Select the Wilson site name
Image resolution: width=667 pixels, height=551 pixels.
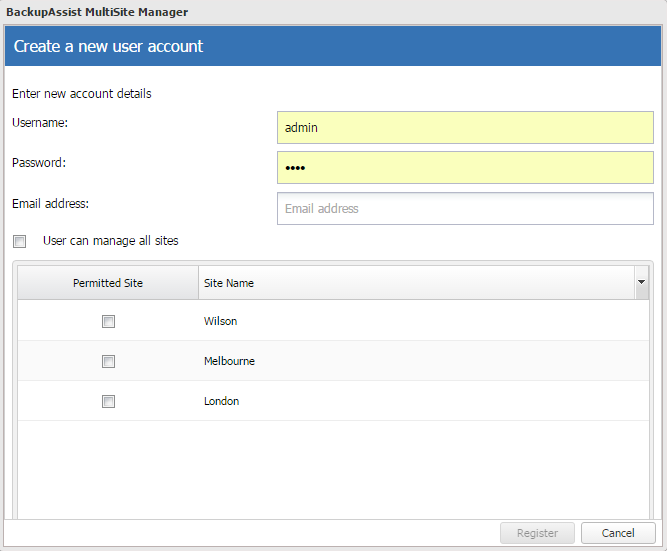pos(220,321)
